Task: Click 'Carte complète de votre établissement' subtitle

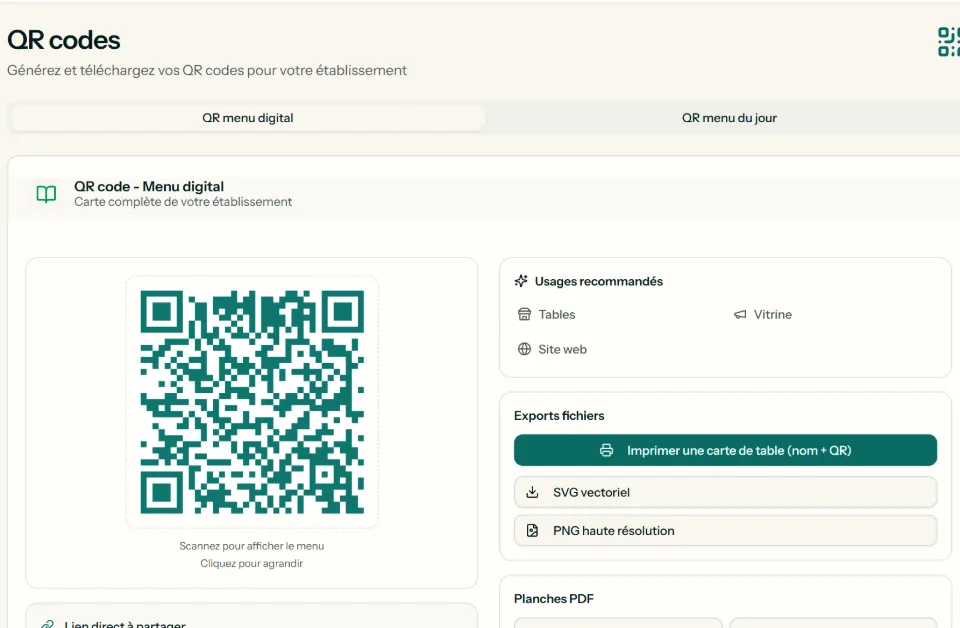Action: pos(183,202)
